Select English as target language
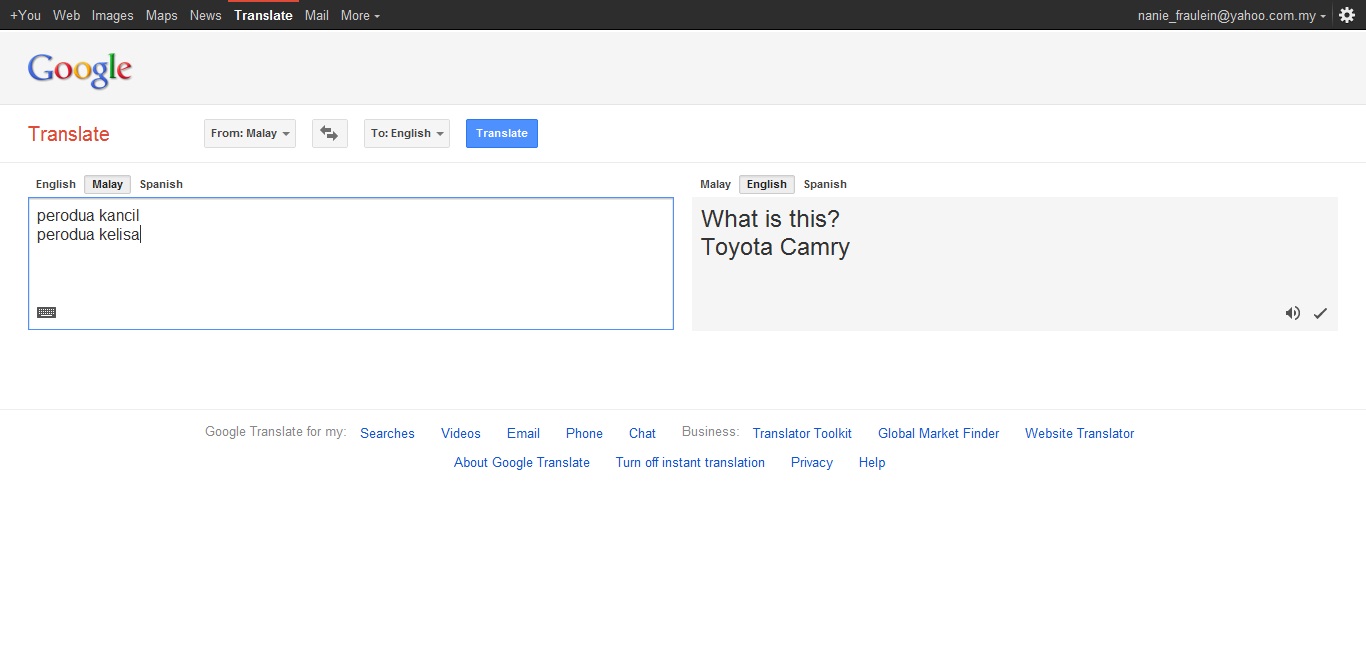1366x667 pixels. (x=767, y=184)
